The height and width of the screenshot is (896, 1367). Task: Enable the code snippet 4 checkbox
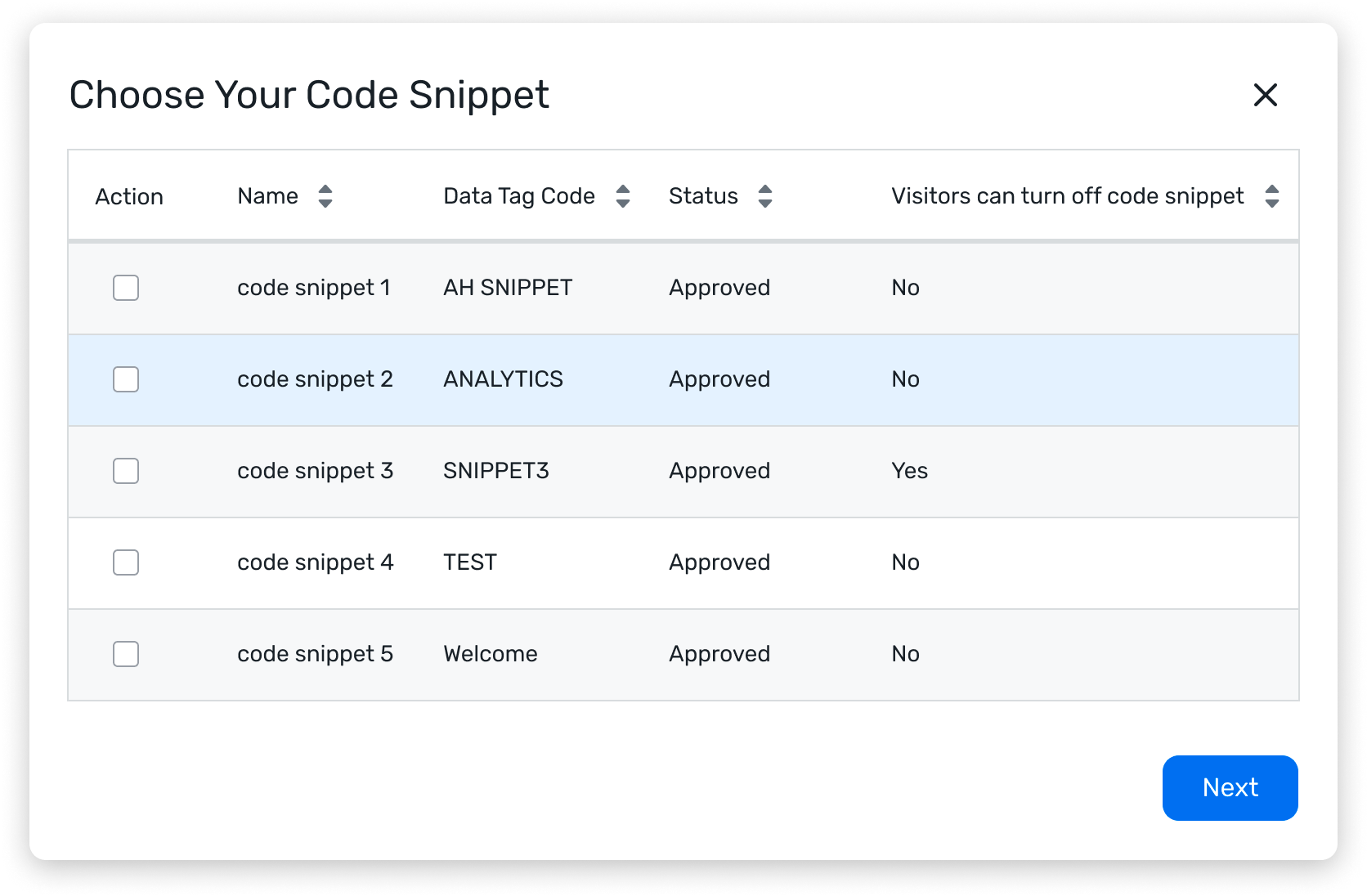coord(126,562)
